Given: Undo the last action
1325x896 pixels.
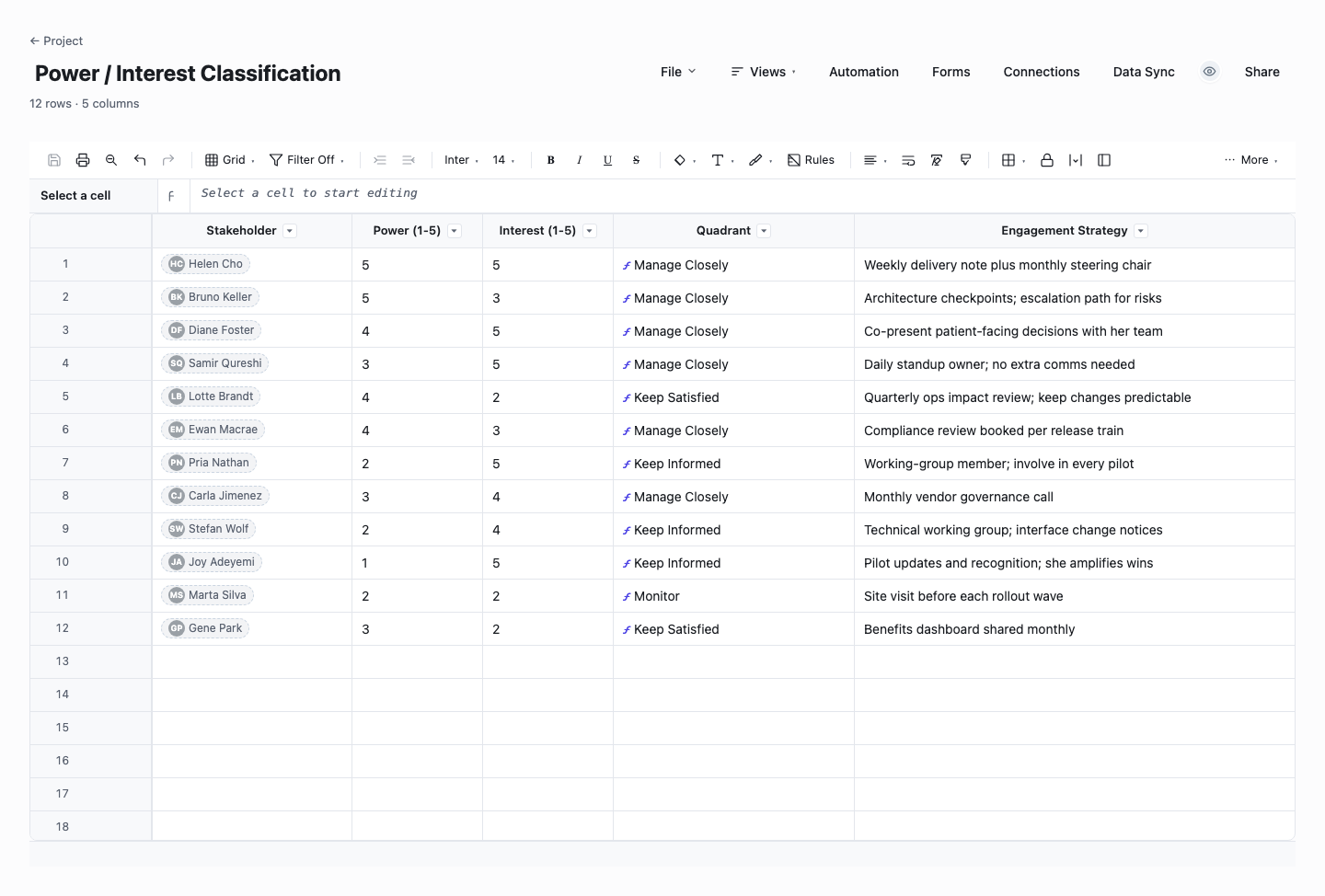Looking at the screenshot, I should tap(140, 160).
